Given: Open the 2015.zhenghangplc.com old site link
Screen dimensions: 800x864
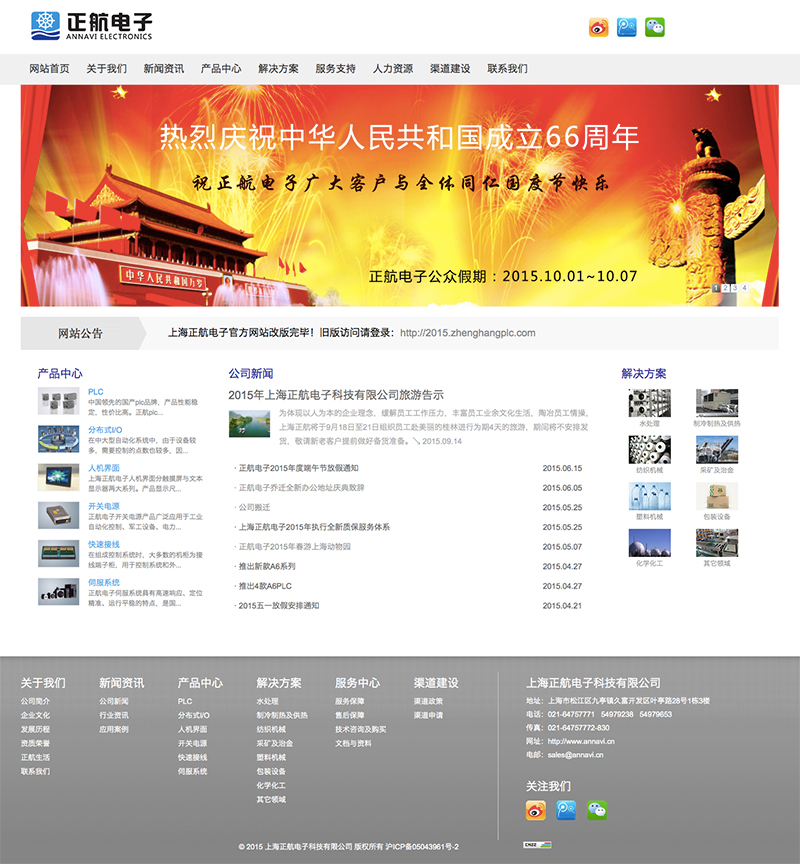Looking at the screenshot, I should 467,333.
